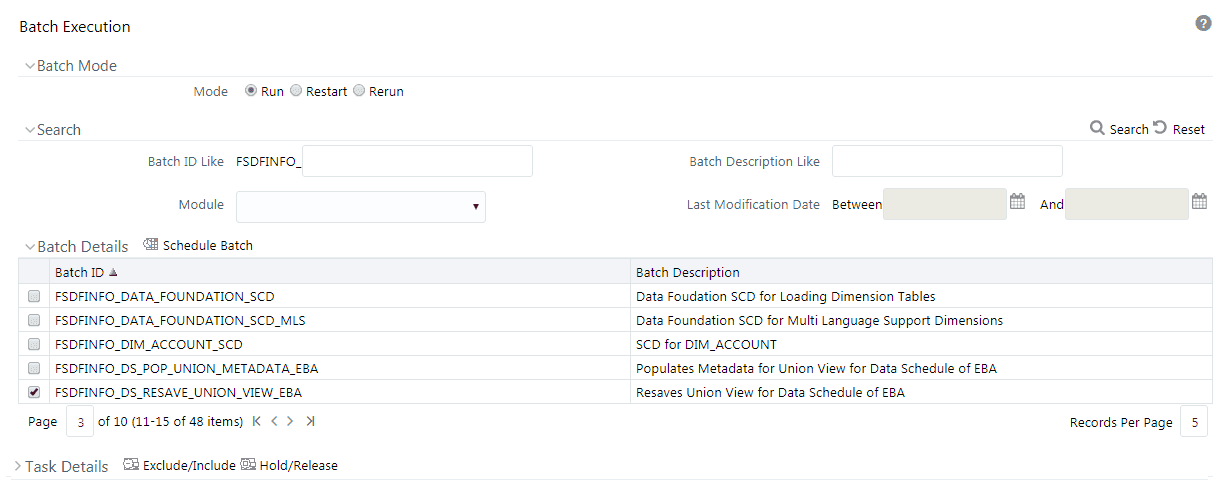Open the Module dropdown
1219x482 pixels.
coord(361,207)
